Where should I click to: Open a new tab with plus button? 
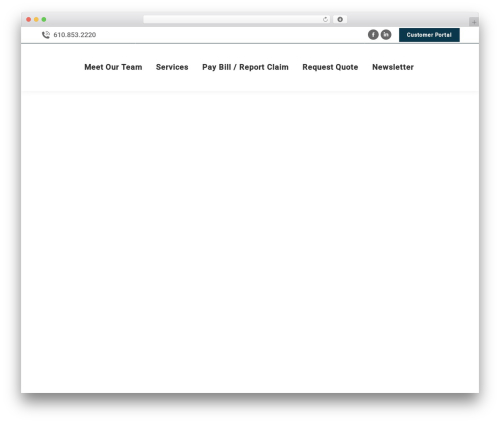(x=474, y=22)
